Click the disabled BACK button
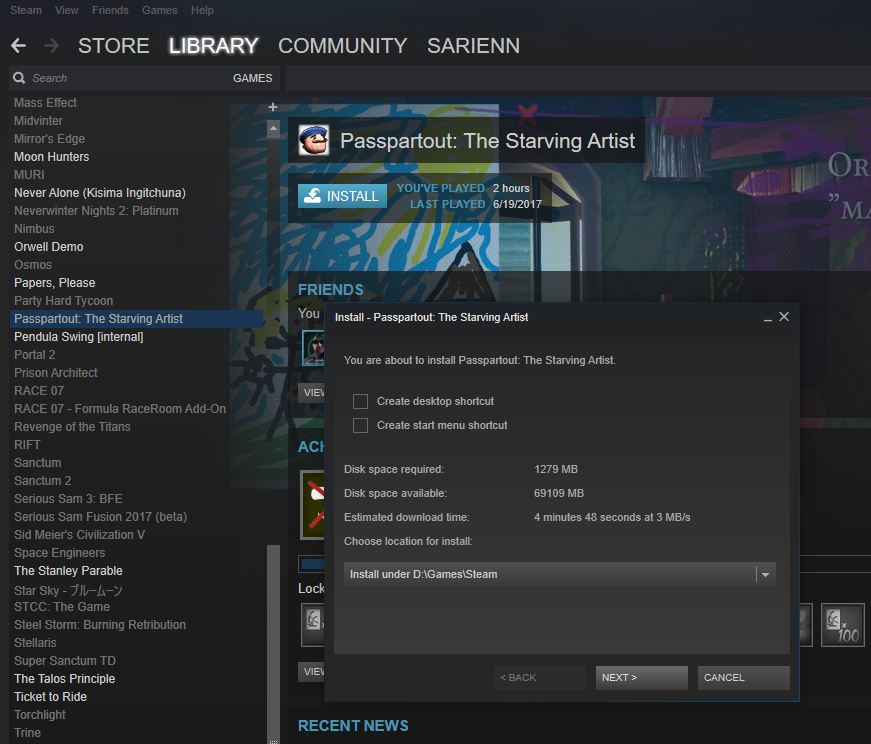The image size is (871, 744). pyautogui.click(x=540, y=678)
